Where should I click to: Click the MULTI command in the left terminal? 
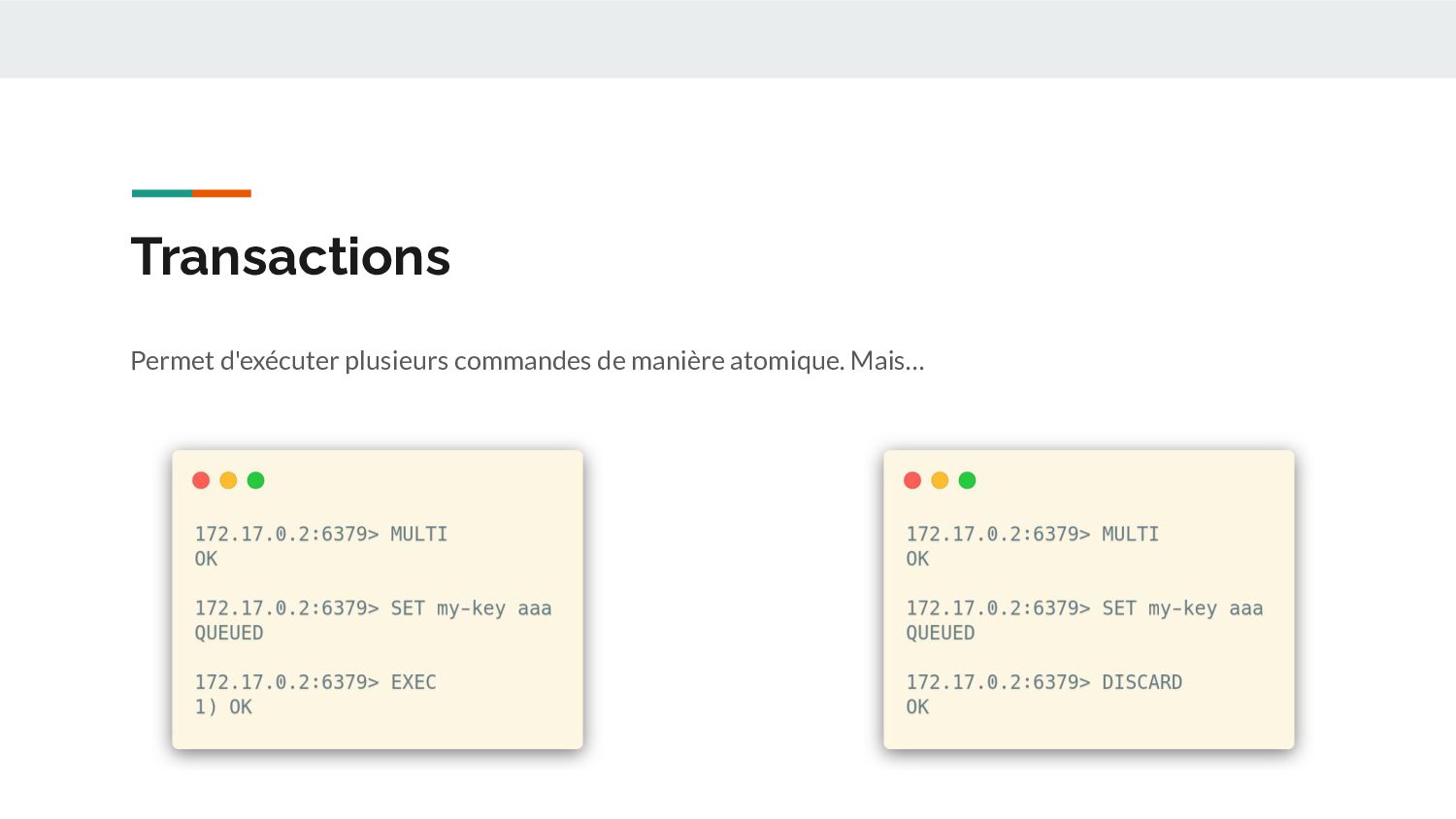click(x=418, y=534)
